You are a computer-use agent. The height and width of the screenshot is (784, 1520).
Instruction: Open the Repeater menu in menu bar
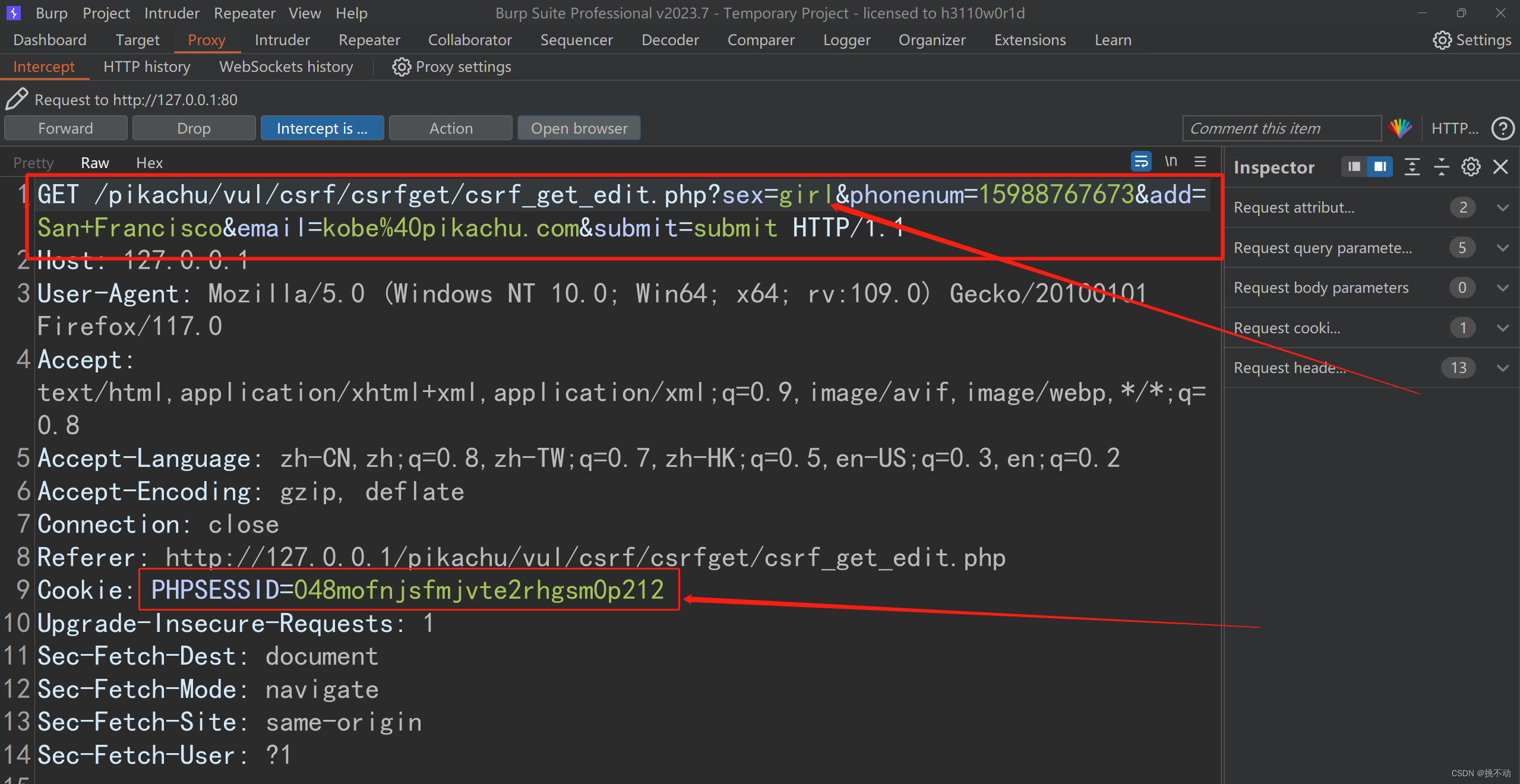coord(245,13)
